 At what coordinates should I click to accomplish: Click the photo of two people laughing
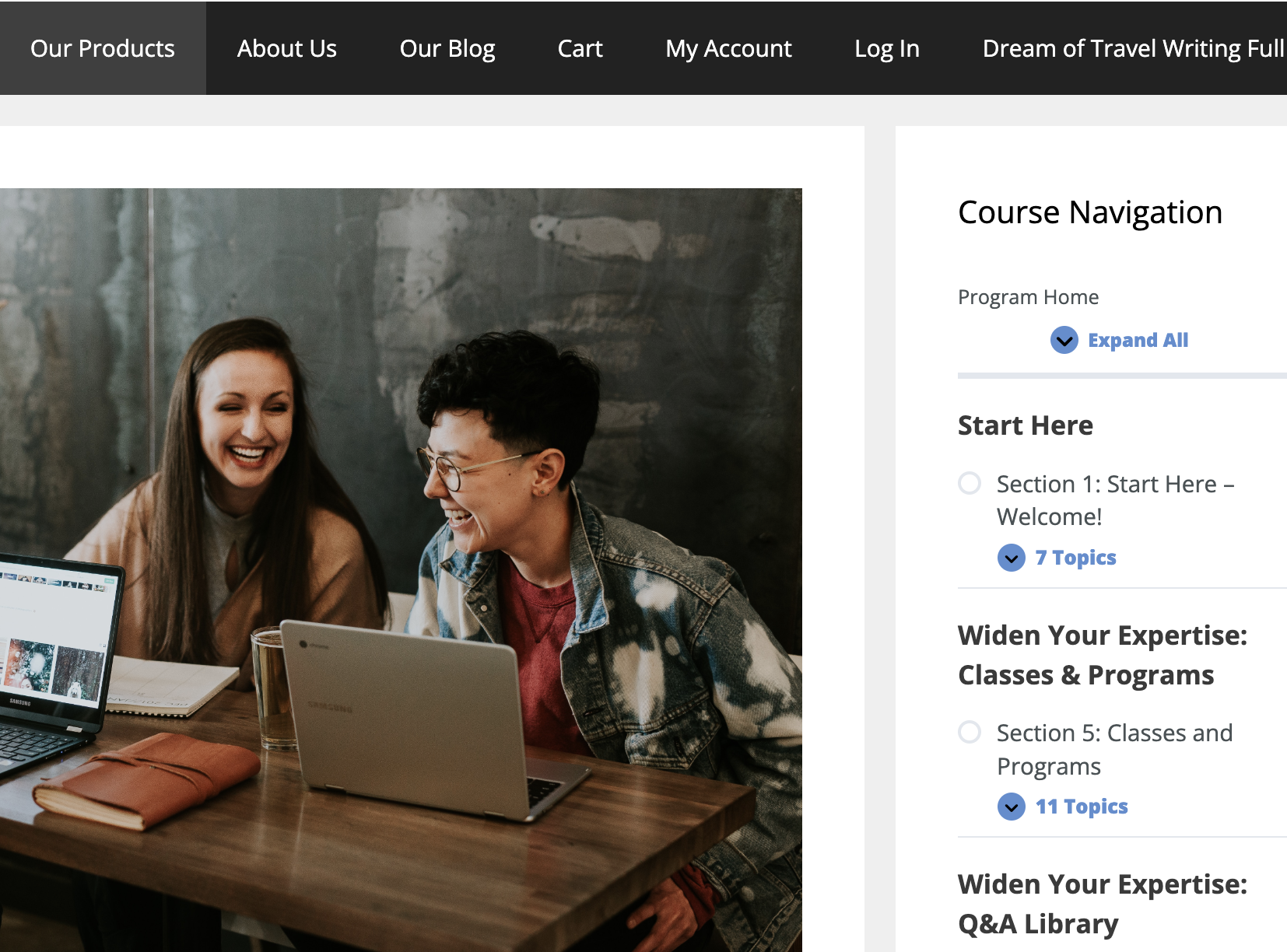click(x=401, y=569)
